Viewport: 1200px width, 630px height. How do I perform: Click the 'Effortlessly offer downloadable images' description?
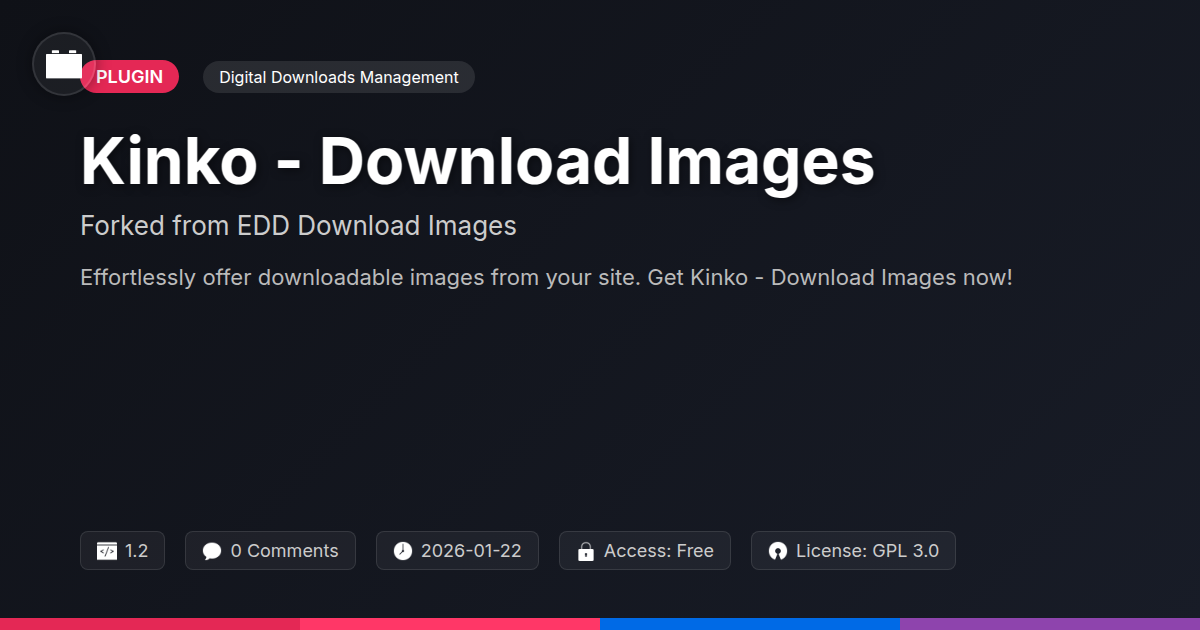click(x=546, y=277)
